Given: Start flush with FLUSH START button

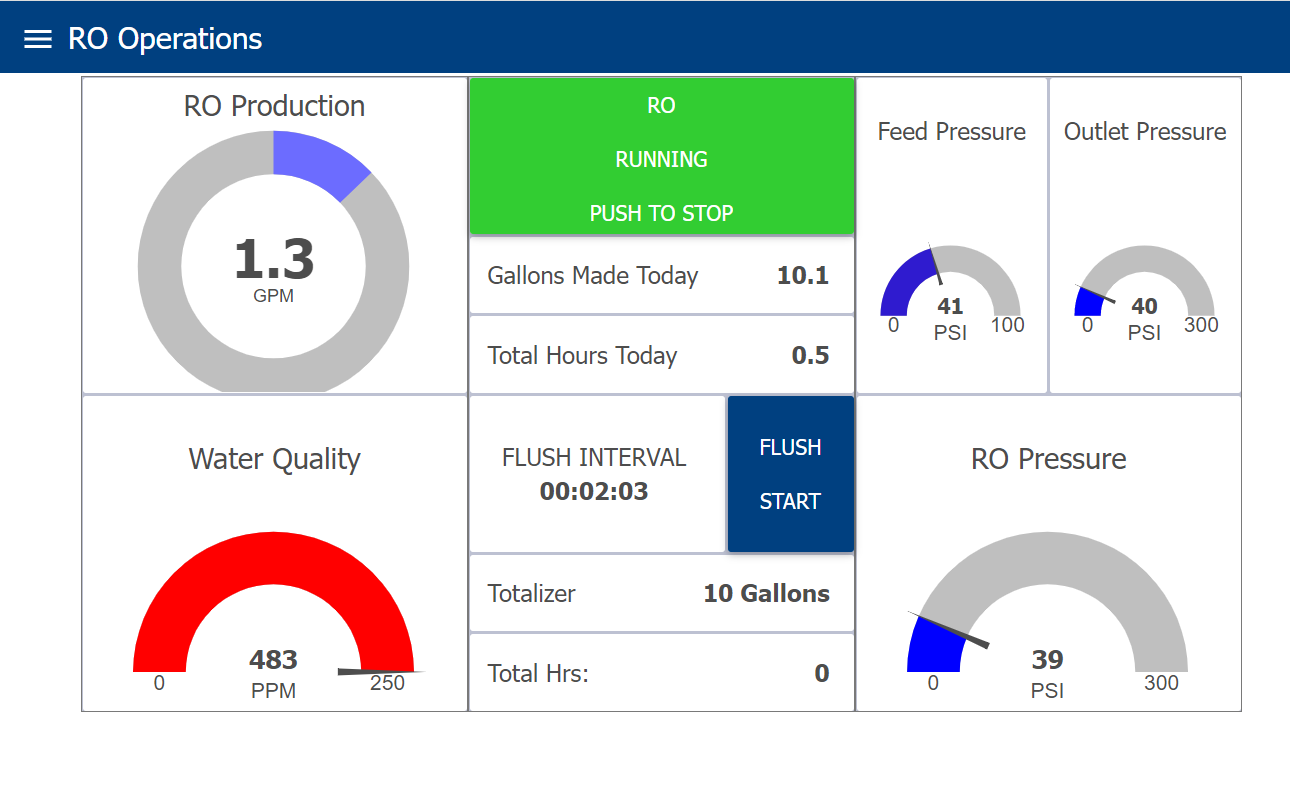Looking at the screenshot, I should tap(790, 474).
